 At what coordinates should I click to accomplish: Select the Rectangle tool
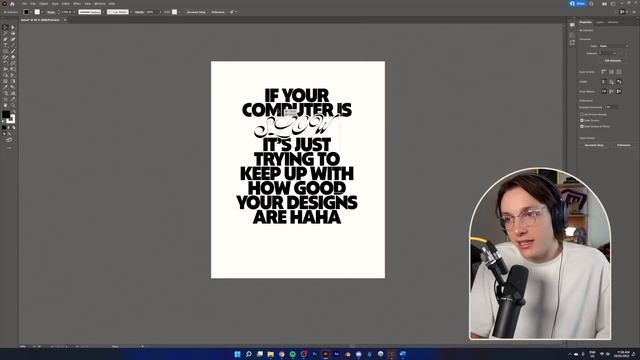click(5, 51)
